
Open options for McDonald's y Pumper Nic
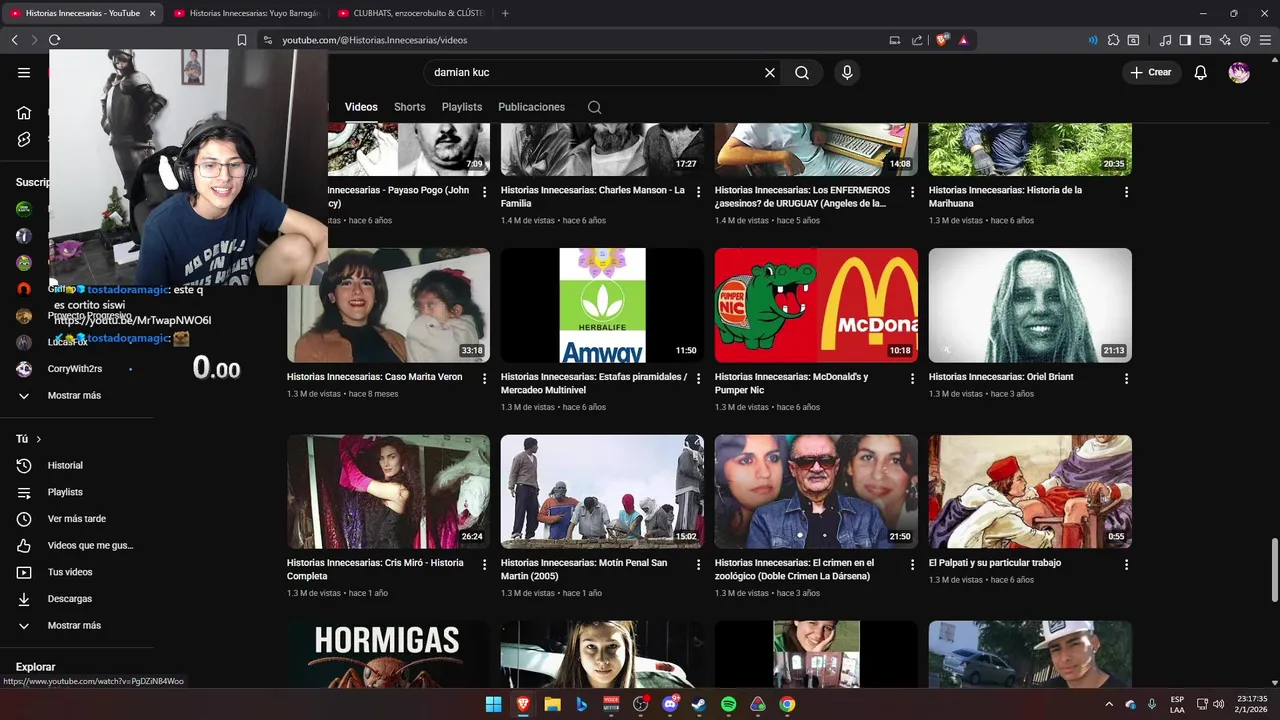pyautogui.click(x=913, y=379)
